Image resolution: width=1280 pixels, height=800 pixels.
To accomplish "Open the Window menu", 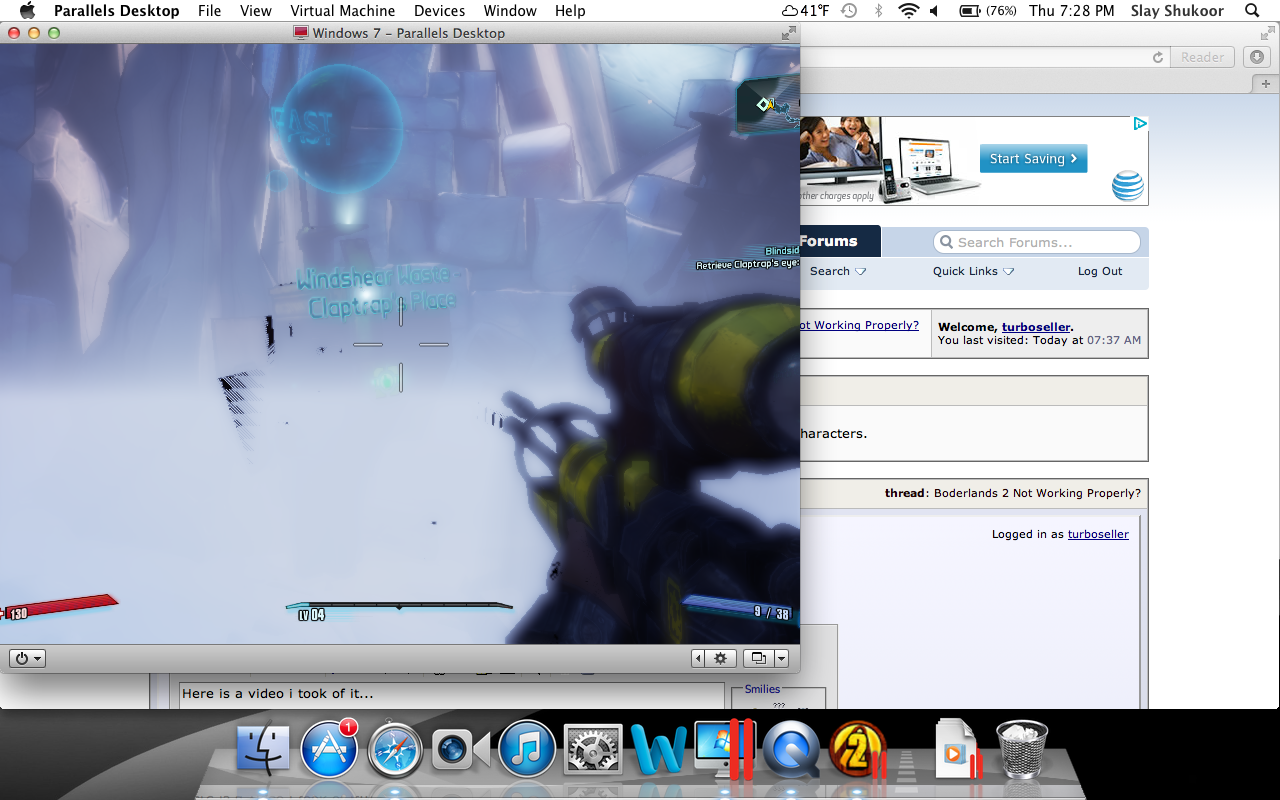I will 510,11.
